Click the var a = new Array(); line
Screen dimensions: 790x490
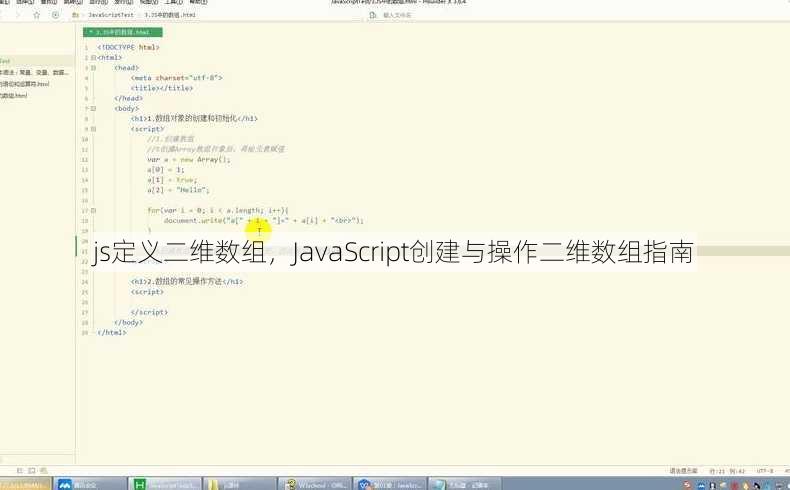point(188,160)
